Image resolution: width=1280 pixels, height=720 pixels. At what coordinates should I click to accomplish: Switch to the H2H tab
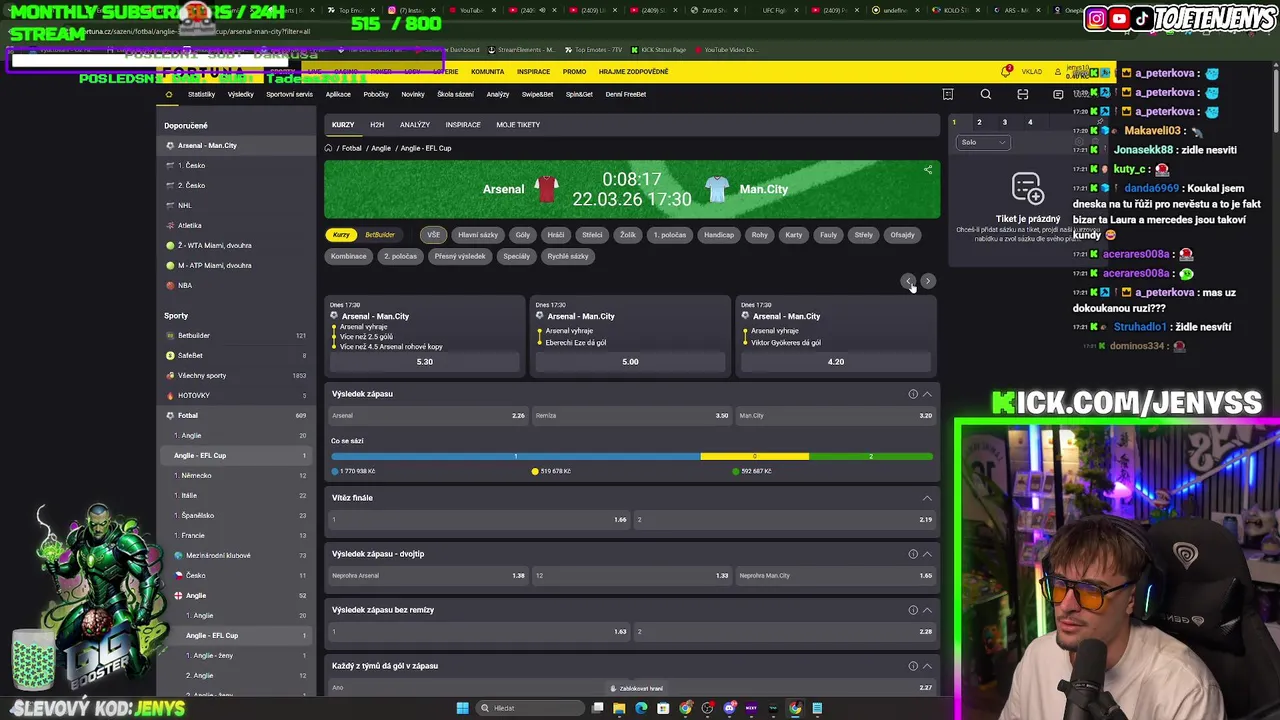pos(377,125)
